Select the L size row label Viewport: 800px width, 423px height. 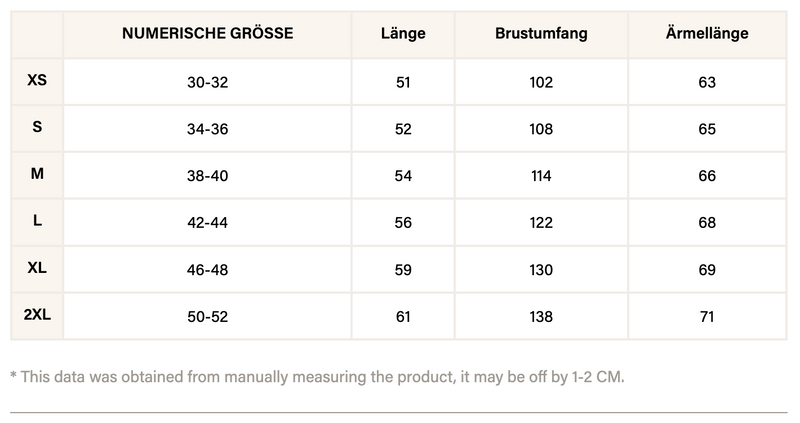37,221
